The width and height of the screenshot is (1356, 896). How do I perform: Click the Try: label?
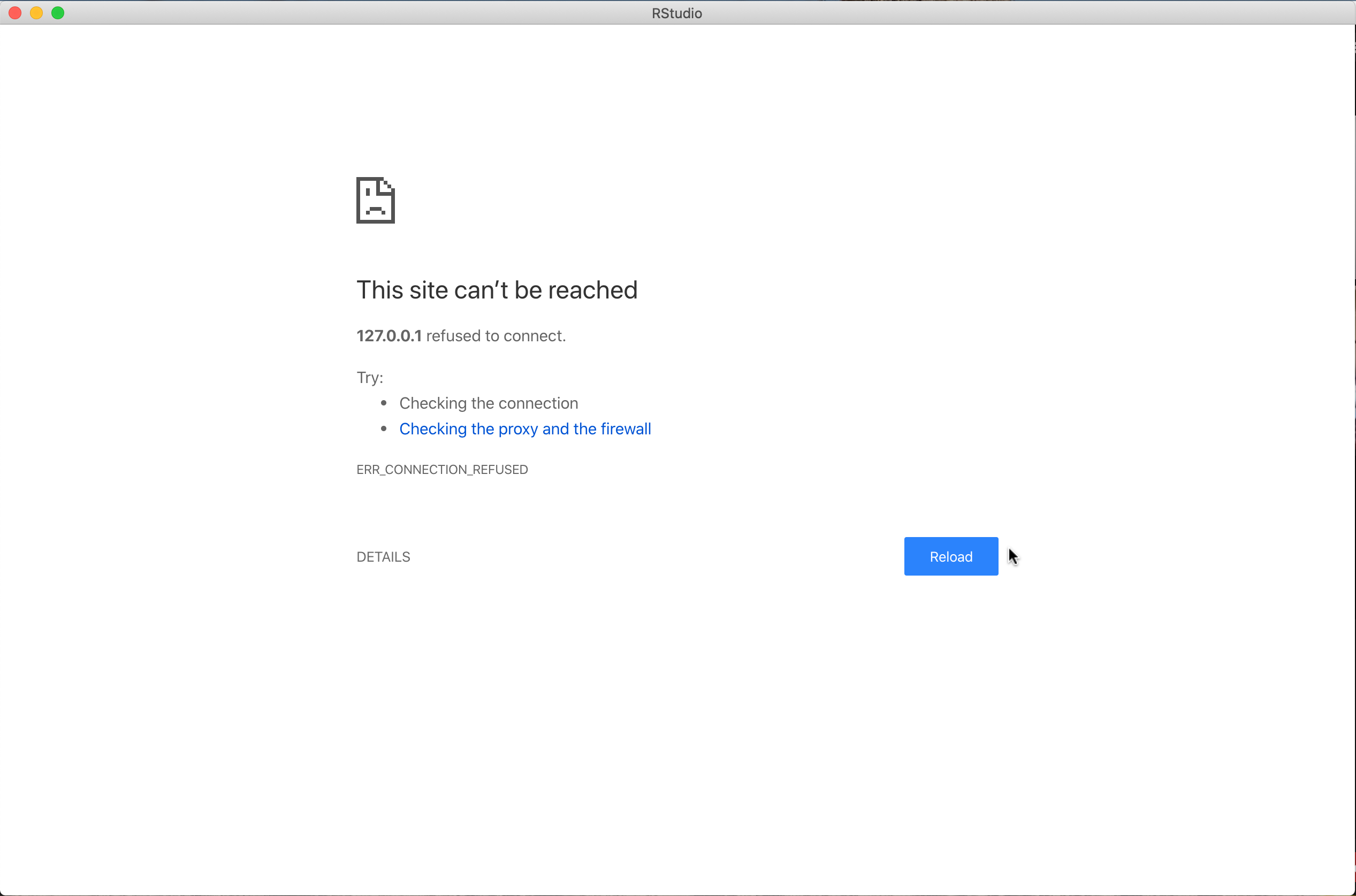pos(369,377)
